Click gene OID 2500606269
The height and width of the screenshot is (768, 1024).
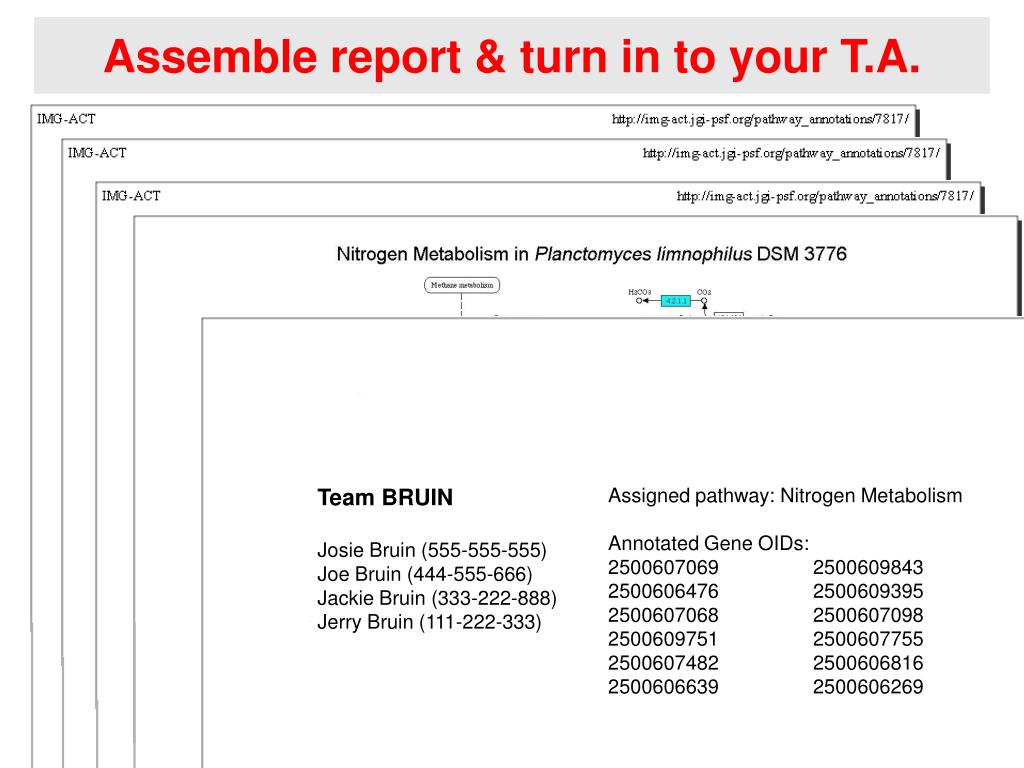[x=868, y=687]
